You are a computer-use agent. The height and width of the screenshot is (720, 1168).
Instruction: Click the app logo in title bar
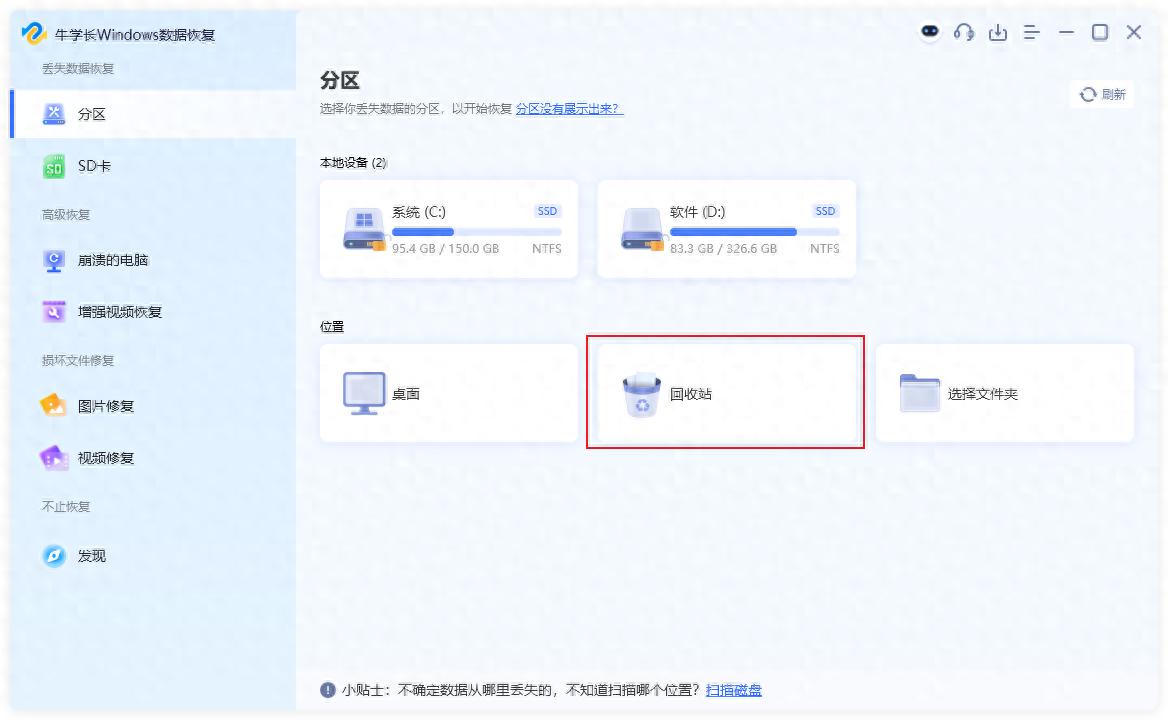click(34, 34)
